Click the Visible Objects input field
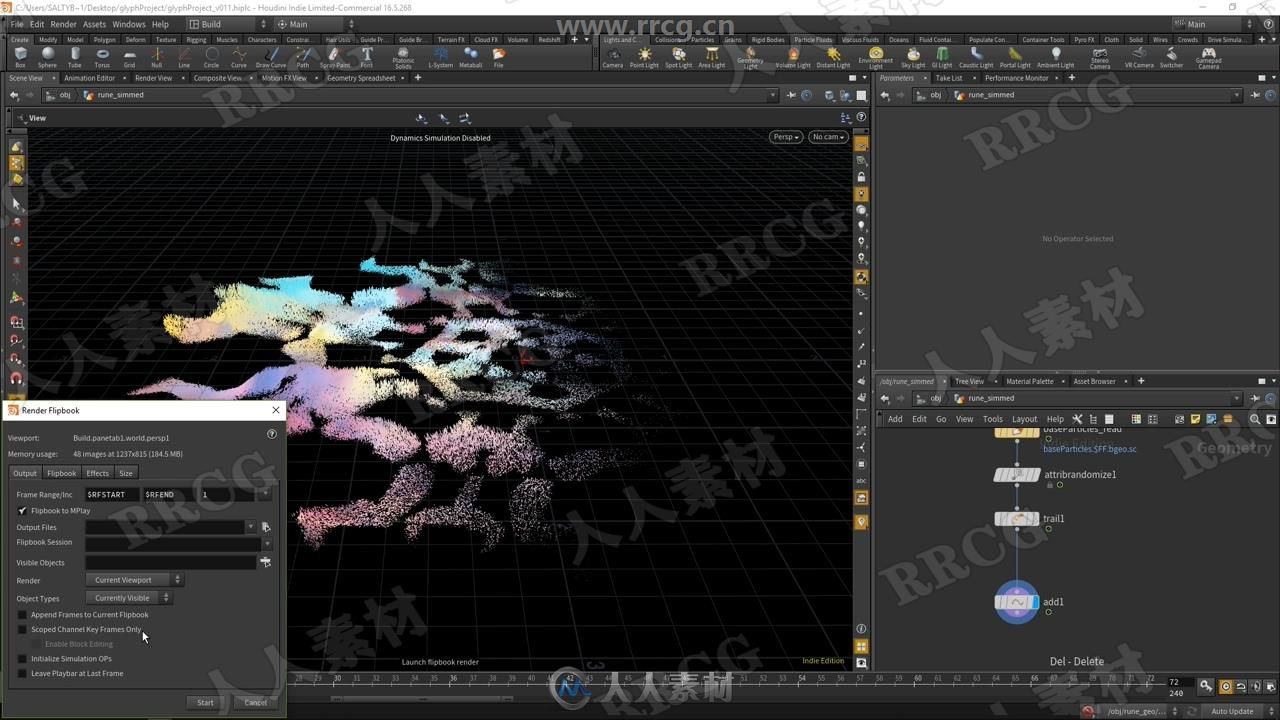The height and width of the screenshot is (720, 1280). 171,562
